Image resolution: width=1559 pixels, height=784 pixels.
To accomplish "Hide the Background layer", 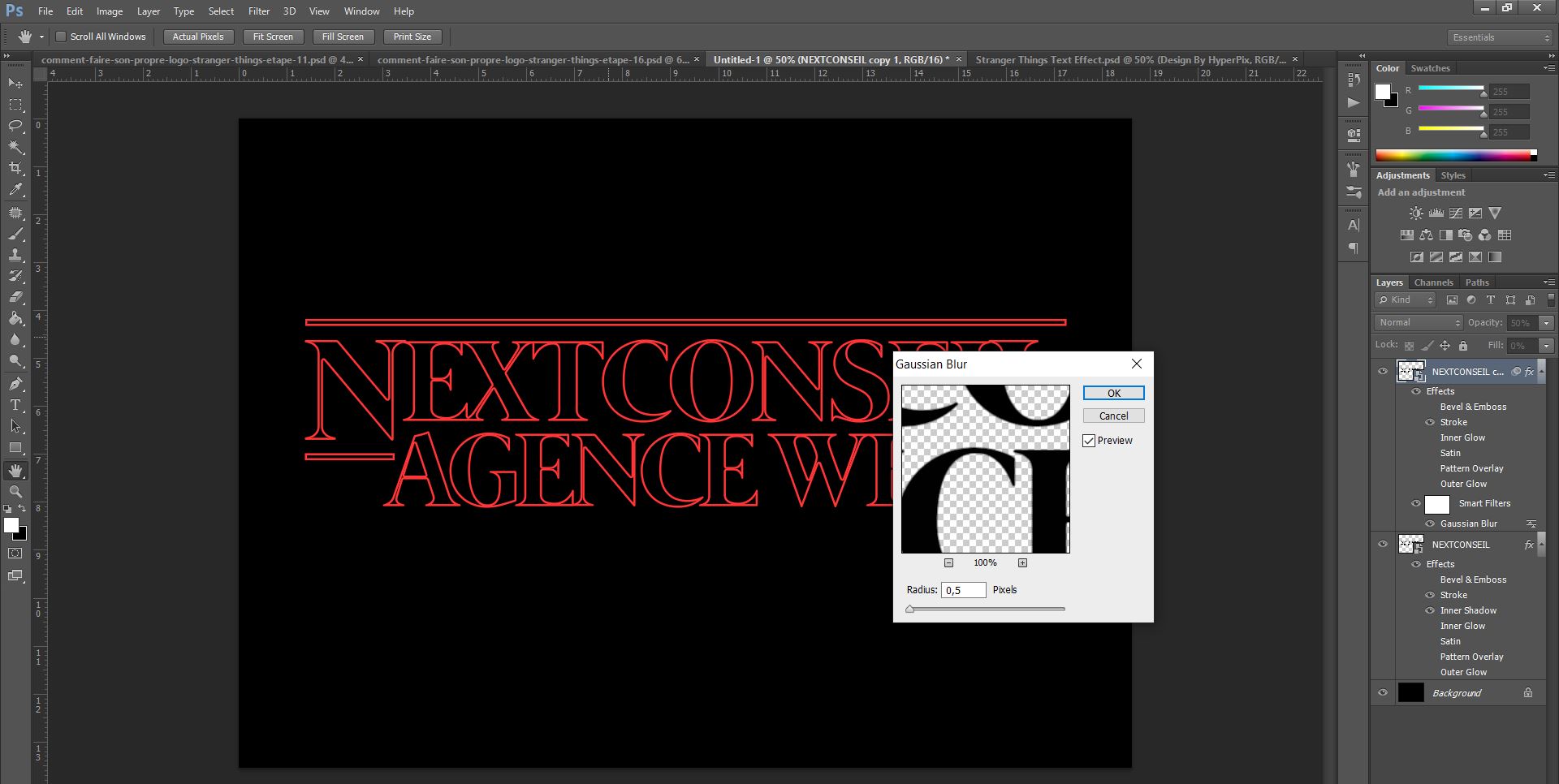I will coord(1383,693).
